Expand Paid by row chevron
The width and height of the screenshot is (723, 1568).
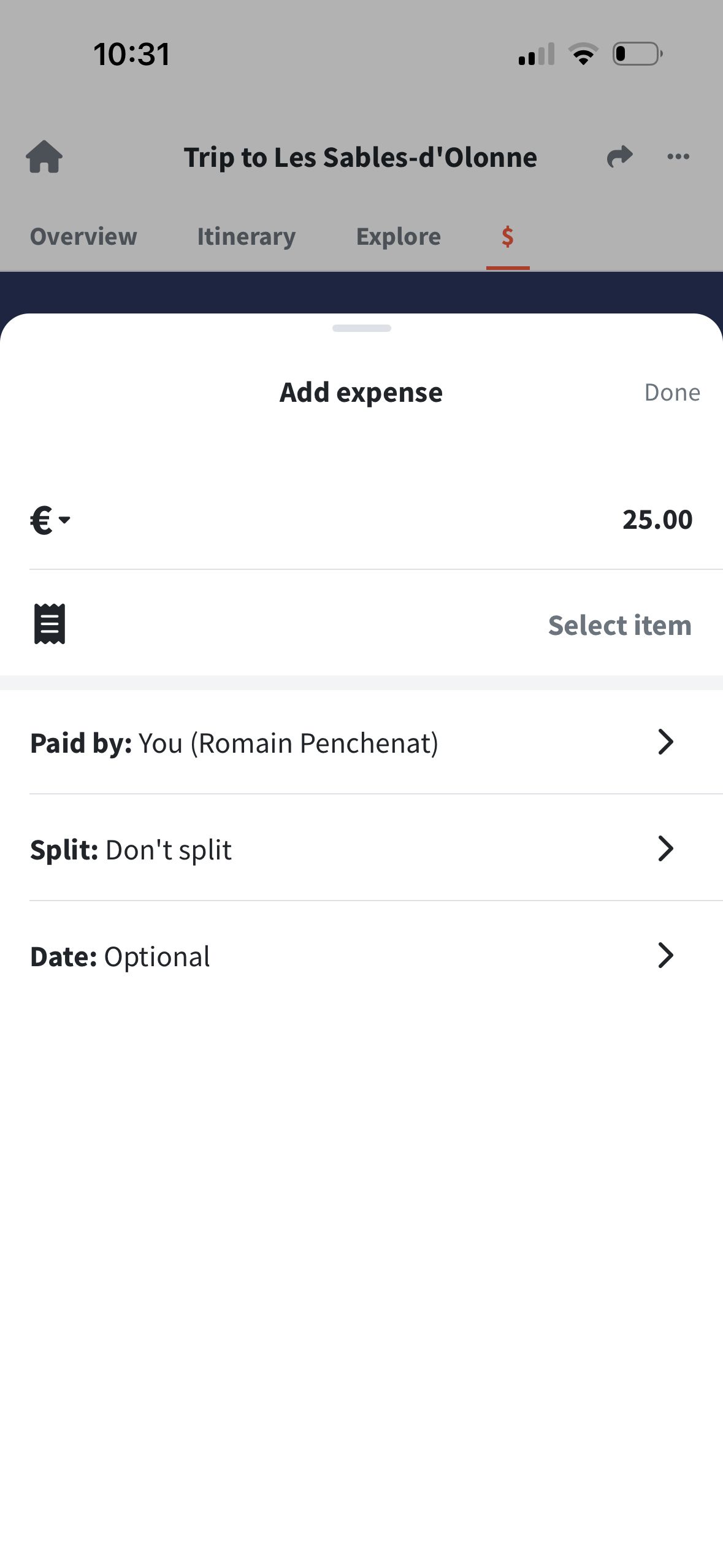[x=666, y=742]
